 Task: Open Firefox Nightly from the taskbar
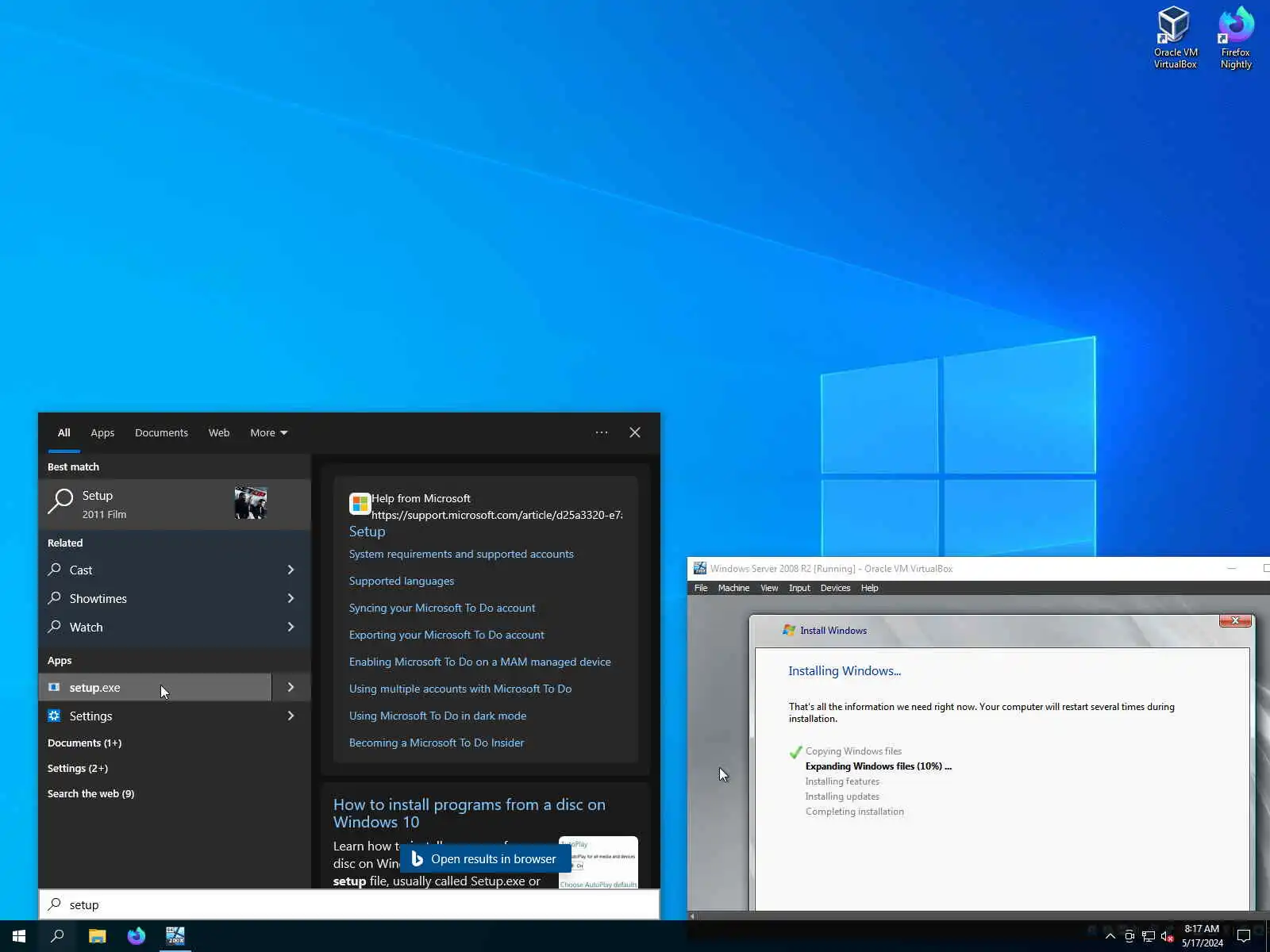[x=137, y=936]
